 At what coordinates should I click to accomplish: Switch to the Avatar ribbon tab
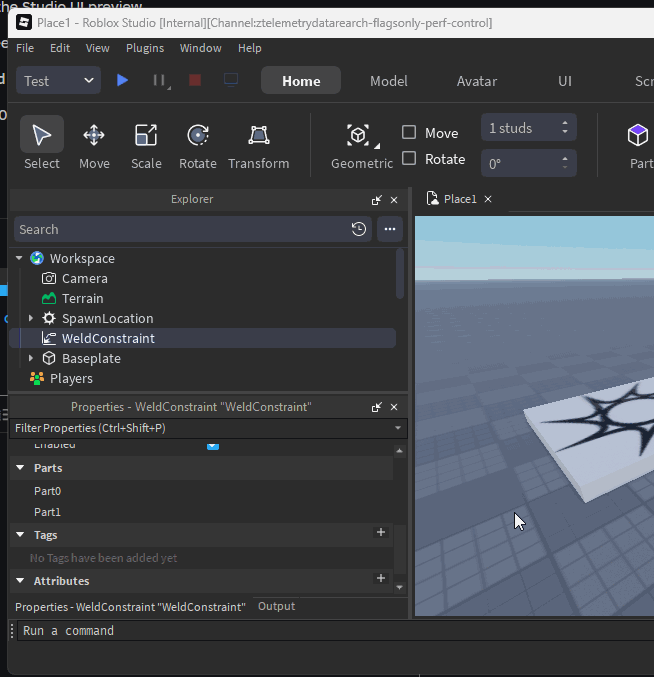click(x=477, y=81)
